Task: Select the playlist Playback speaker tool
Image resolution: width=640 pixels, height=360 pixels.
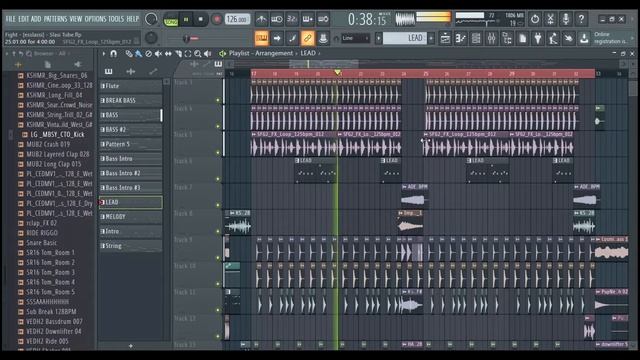Action: coord(208,53)
